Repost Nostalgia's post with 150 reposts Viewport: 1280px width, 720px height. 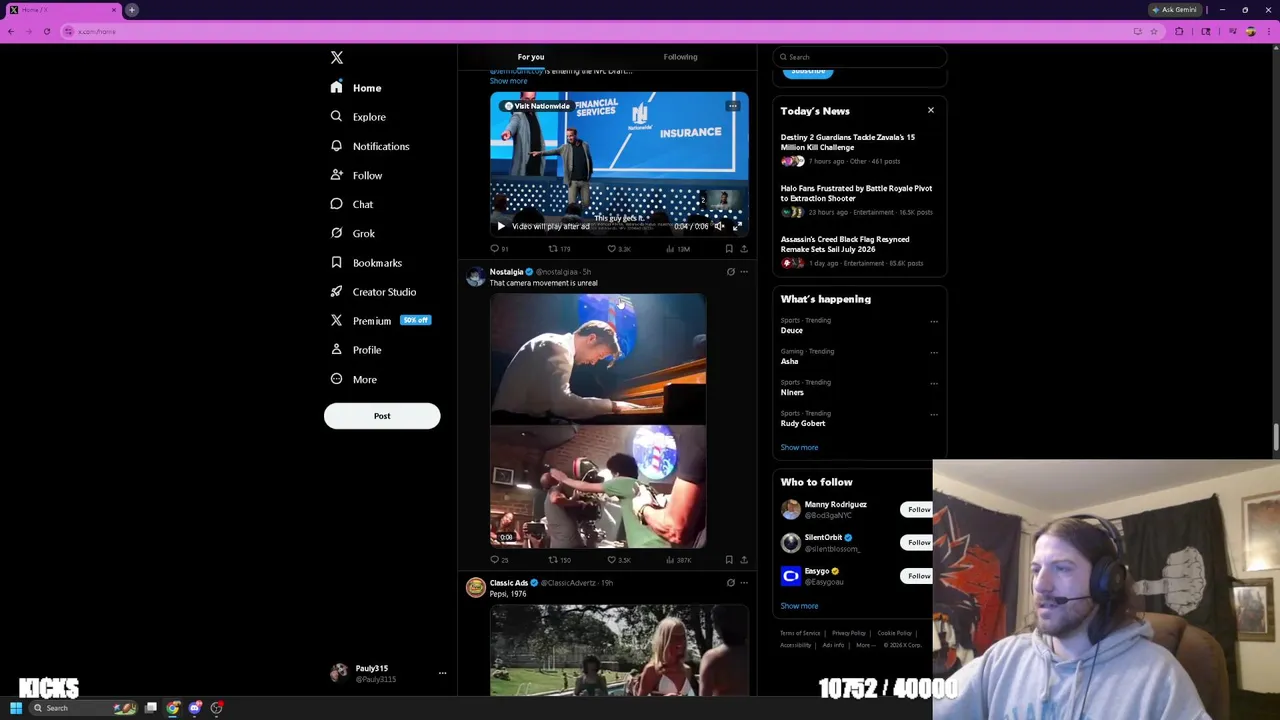tap(559, 560)
